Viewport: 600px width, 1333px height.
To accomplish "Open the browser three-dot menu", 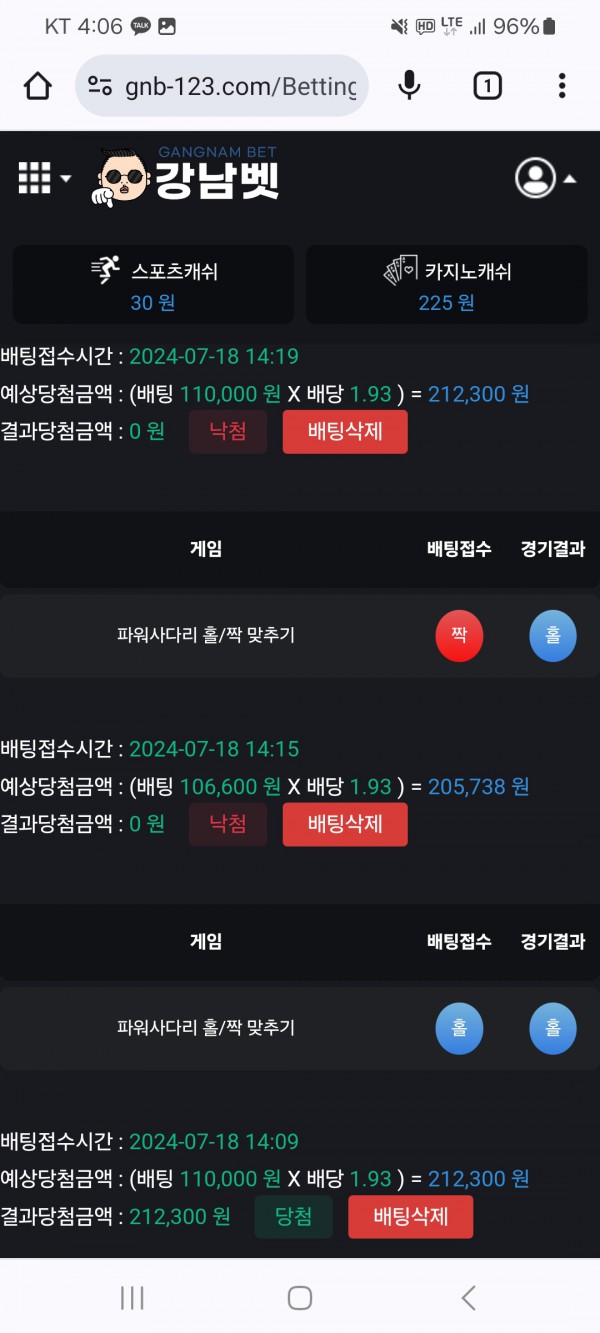I will (562, 87).
